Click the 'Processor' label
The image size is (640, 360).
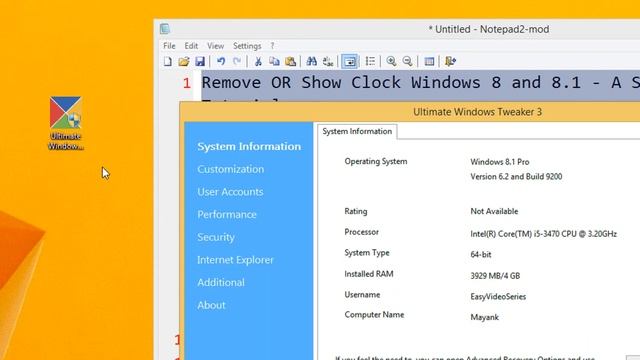click(x=361, y=232)
